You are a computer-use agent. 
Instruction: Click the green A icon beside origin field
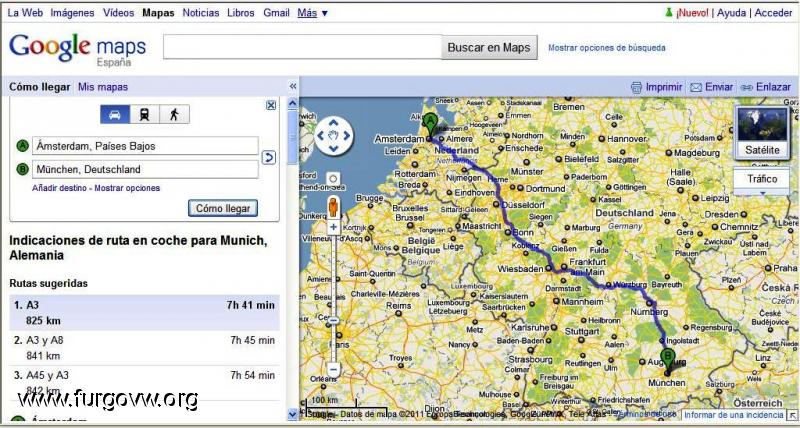coord(22,146)
